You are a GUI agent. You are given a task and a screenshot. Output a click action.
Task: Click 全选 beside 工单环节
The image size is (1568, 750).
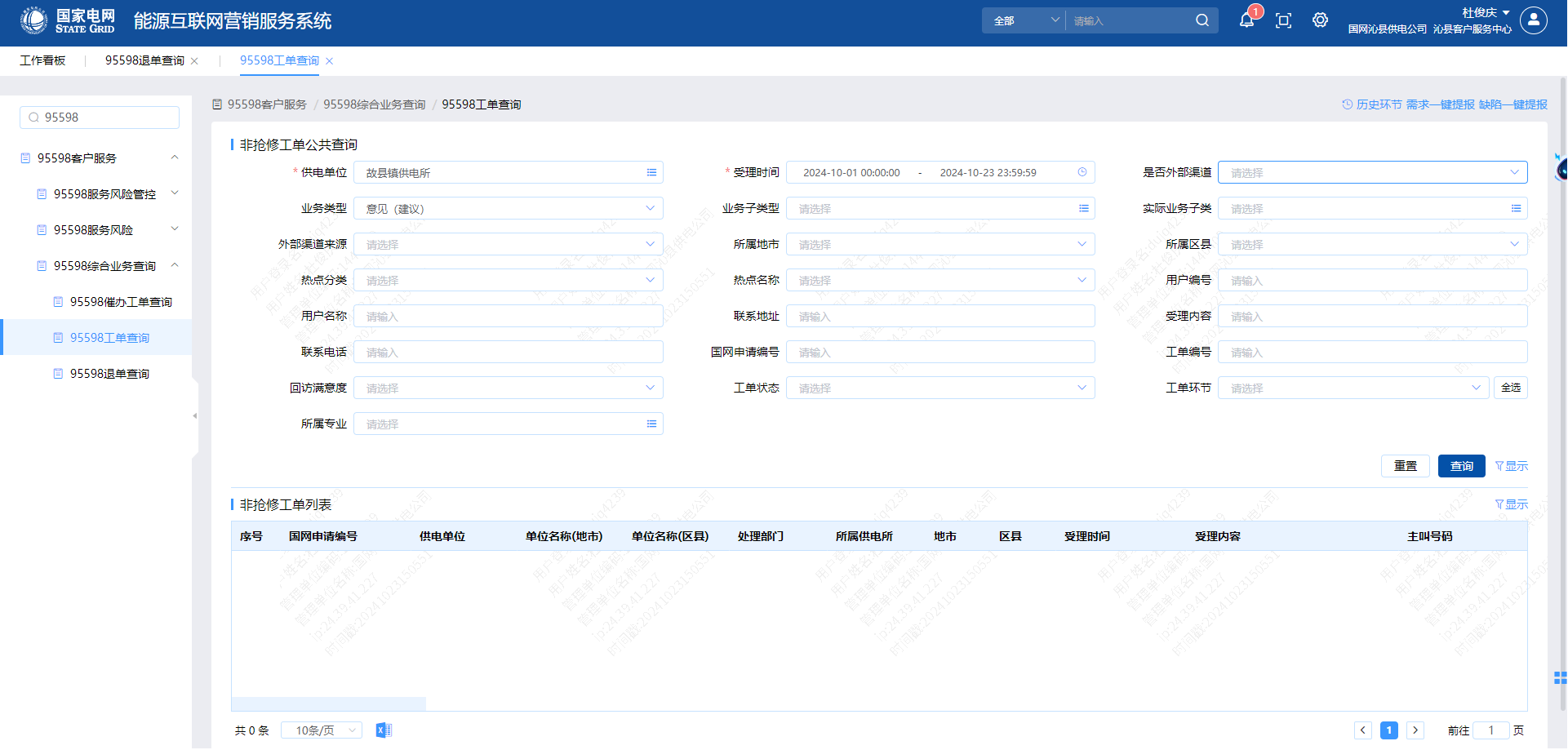(1510, 388)
